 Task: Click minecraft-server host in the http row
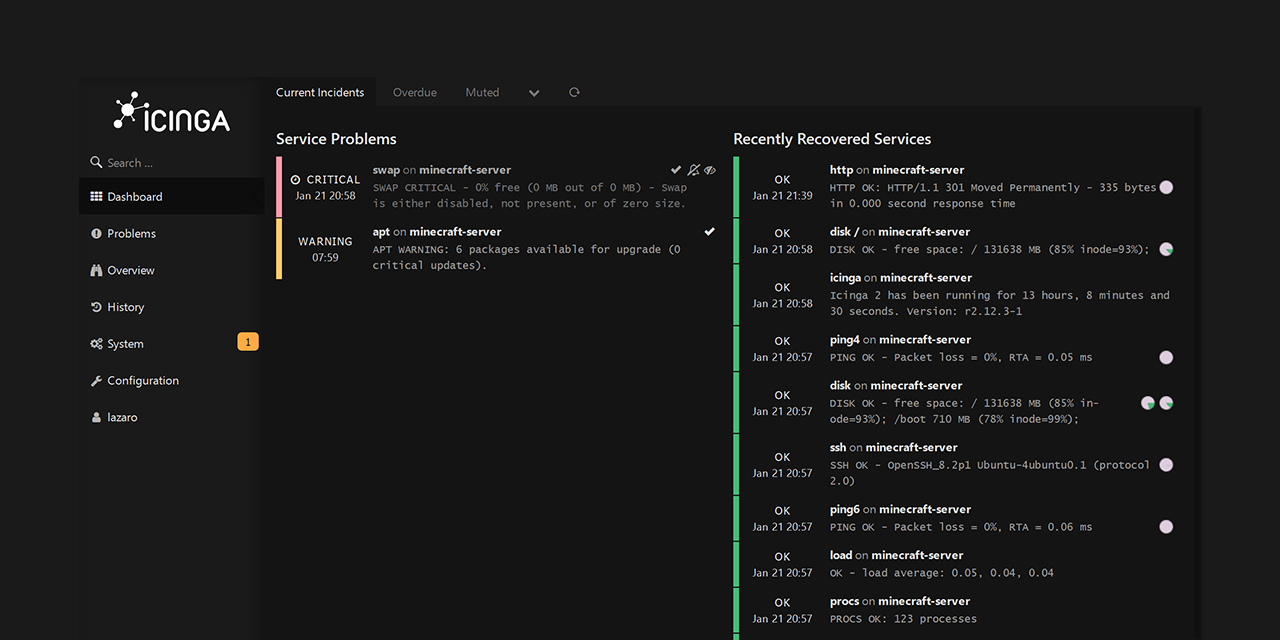[x=918, y=170]
